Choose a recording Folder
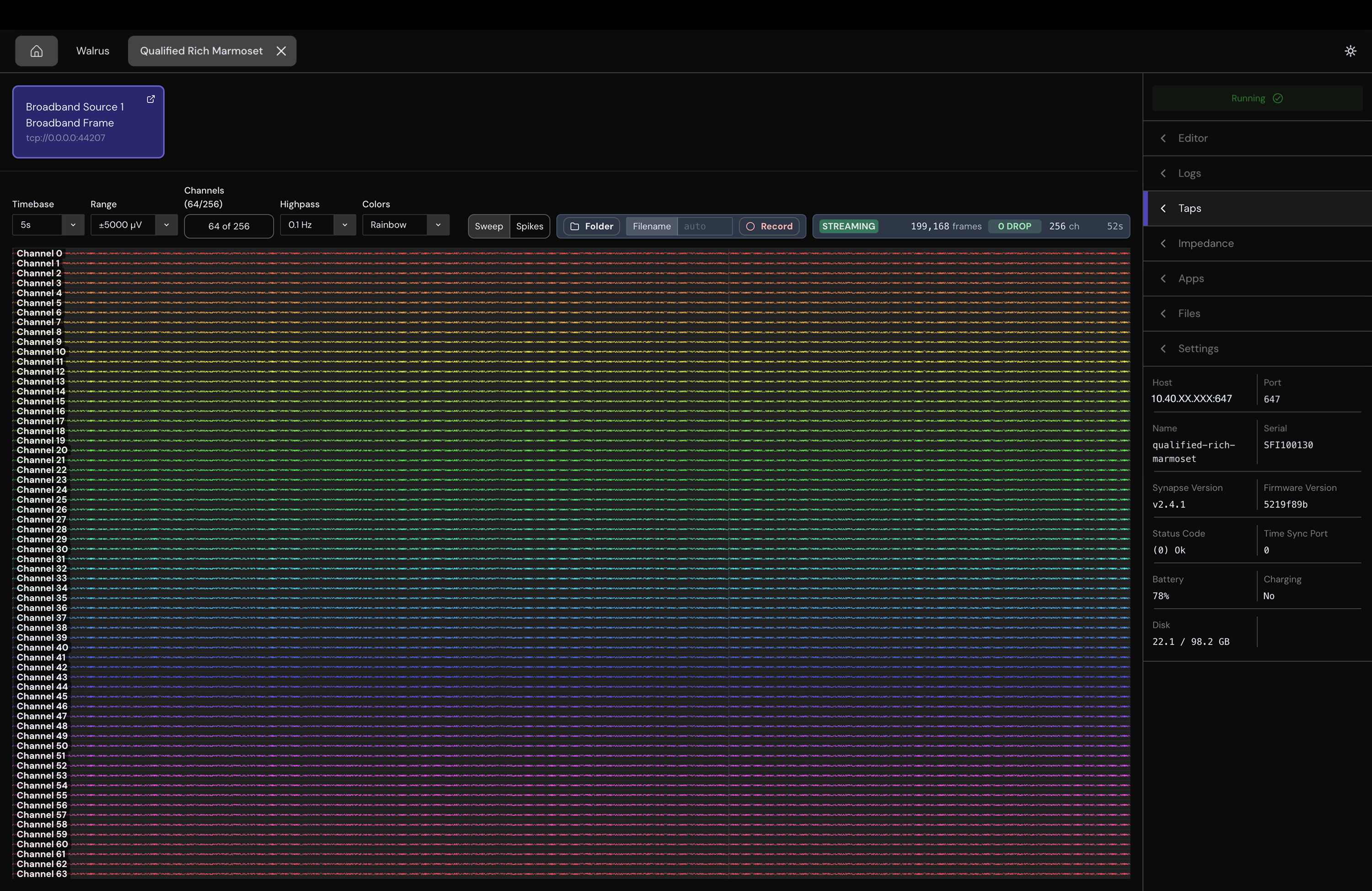This screenshot has height=891, width=1372. pos(591,226)
